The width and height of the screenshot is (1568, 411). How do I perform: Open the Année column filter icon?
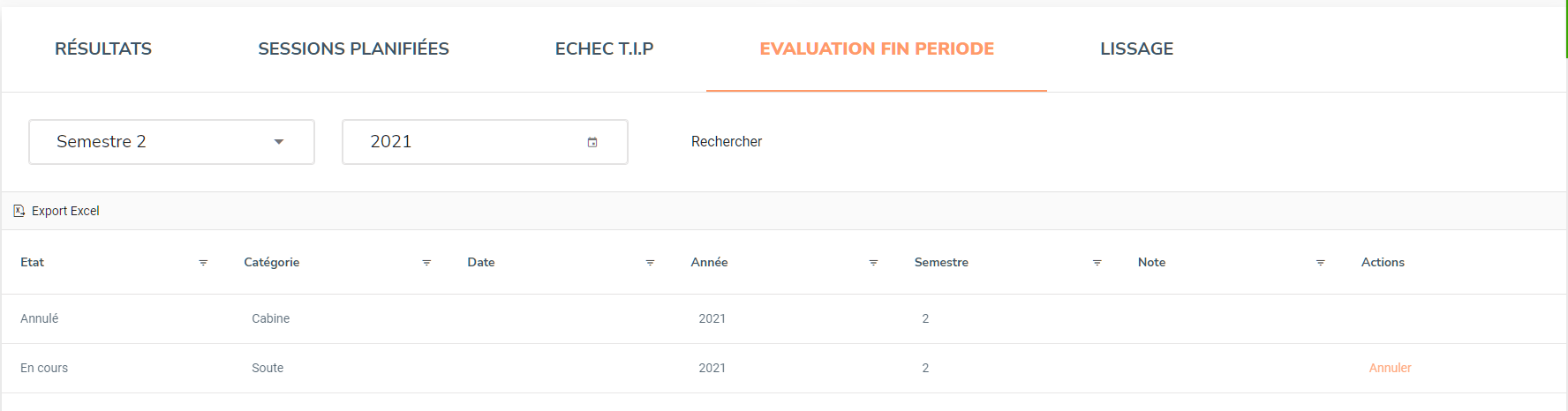tap(873, 263)
